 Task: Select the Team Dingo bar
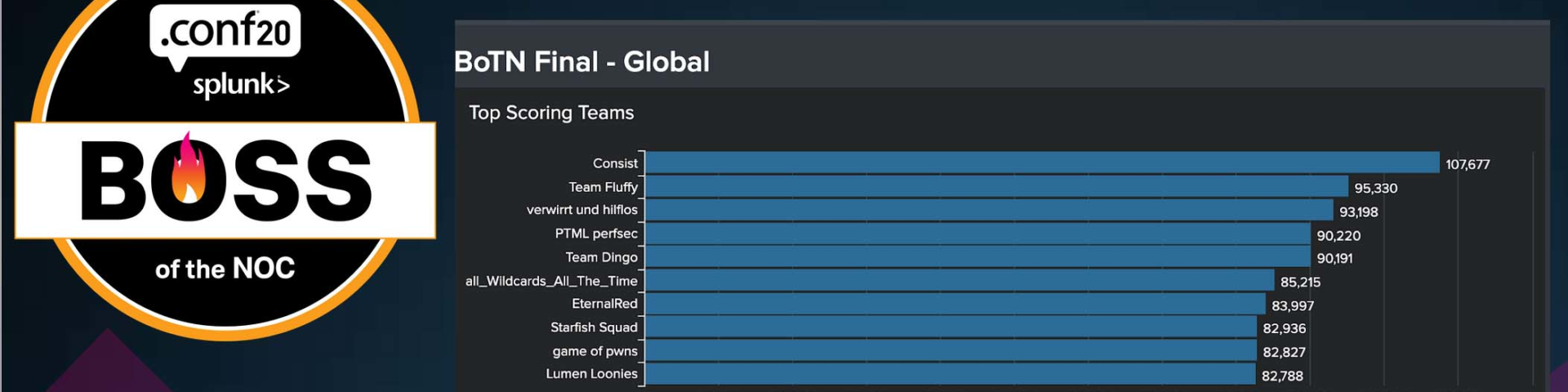tap(978, 256)
